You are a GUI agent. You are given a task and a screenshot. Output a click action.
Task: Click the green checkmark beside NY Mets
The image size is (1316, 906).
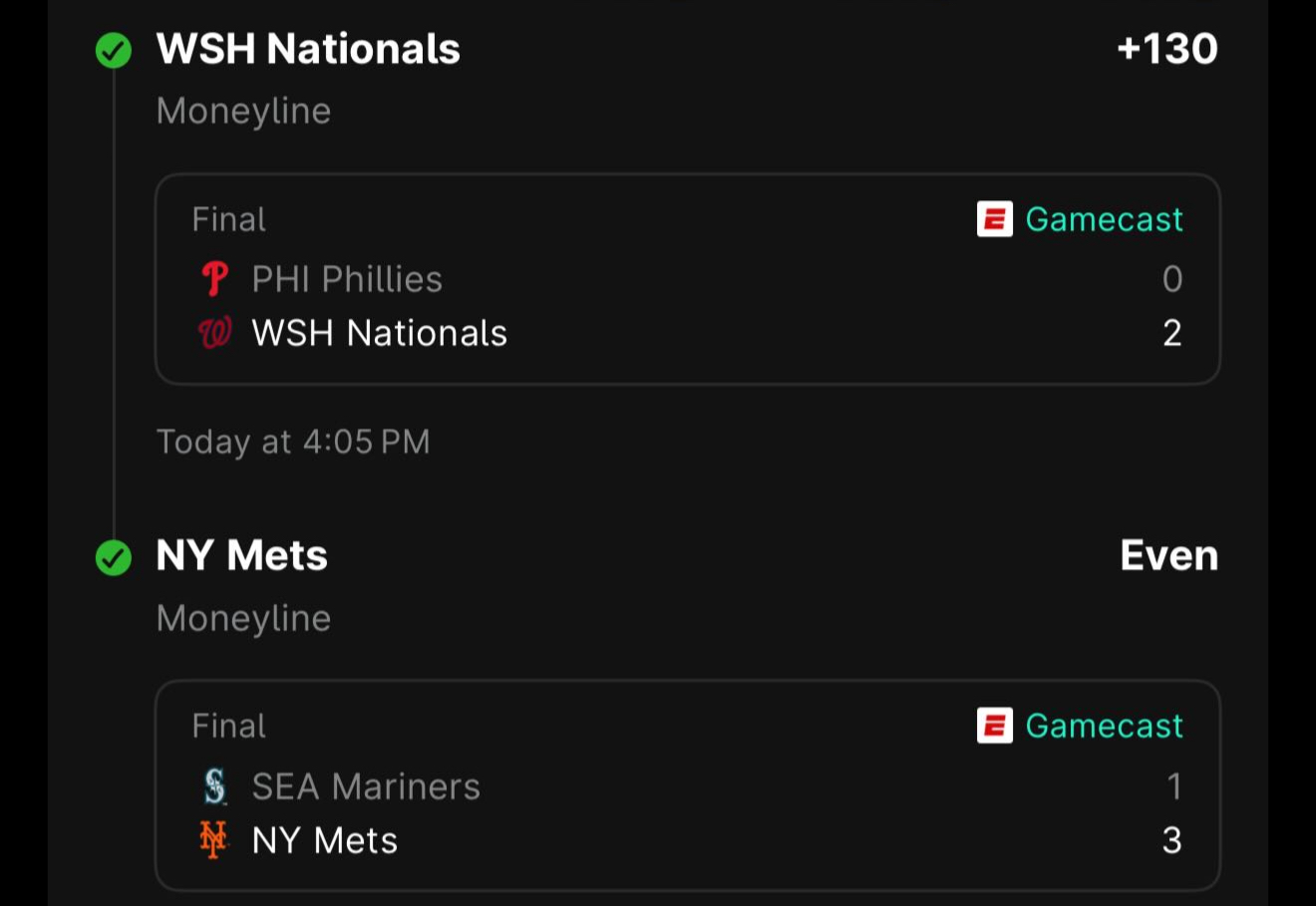point(114,557)
